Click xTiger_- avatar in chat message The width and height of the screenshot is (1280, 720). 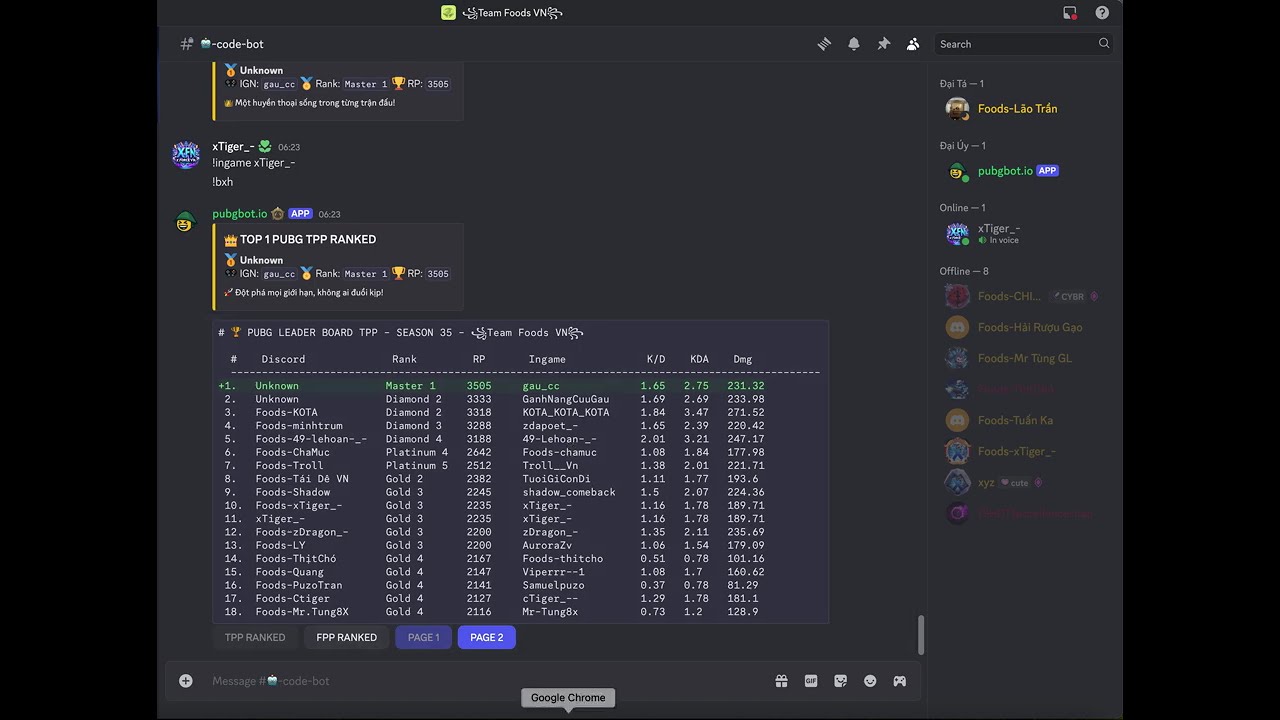click(186, 155)
